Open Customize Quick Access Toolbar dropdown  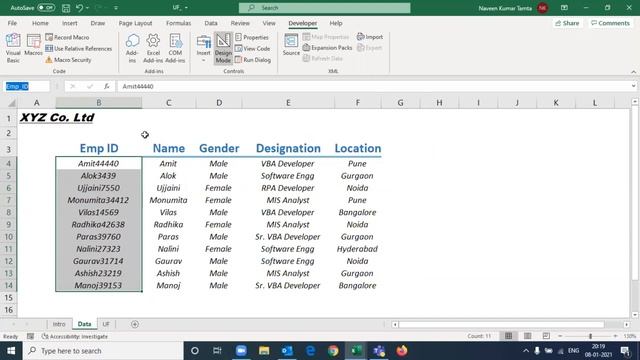[116, 8]
